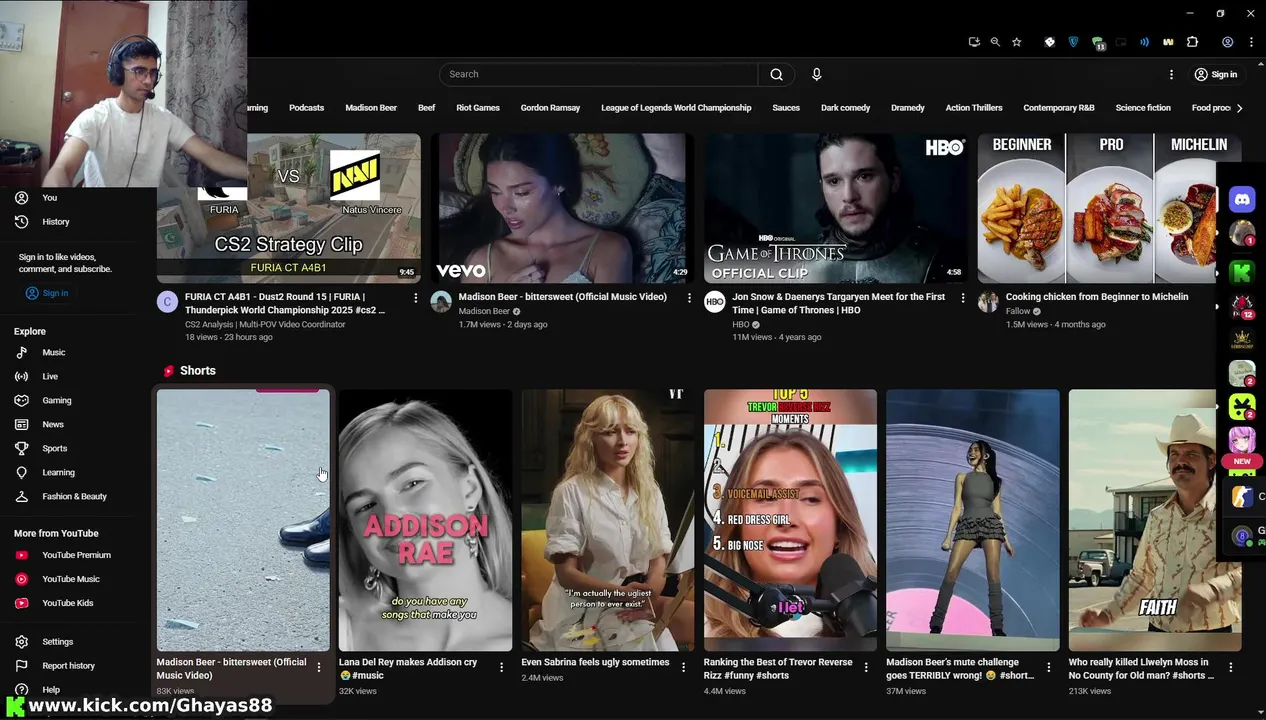Play the Addison Rae short
1266x720 pixels.
(425, 520)
